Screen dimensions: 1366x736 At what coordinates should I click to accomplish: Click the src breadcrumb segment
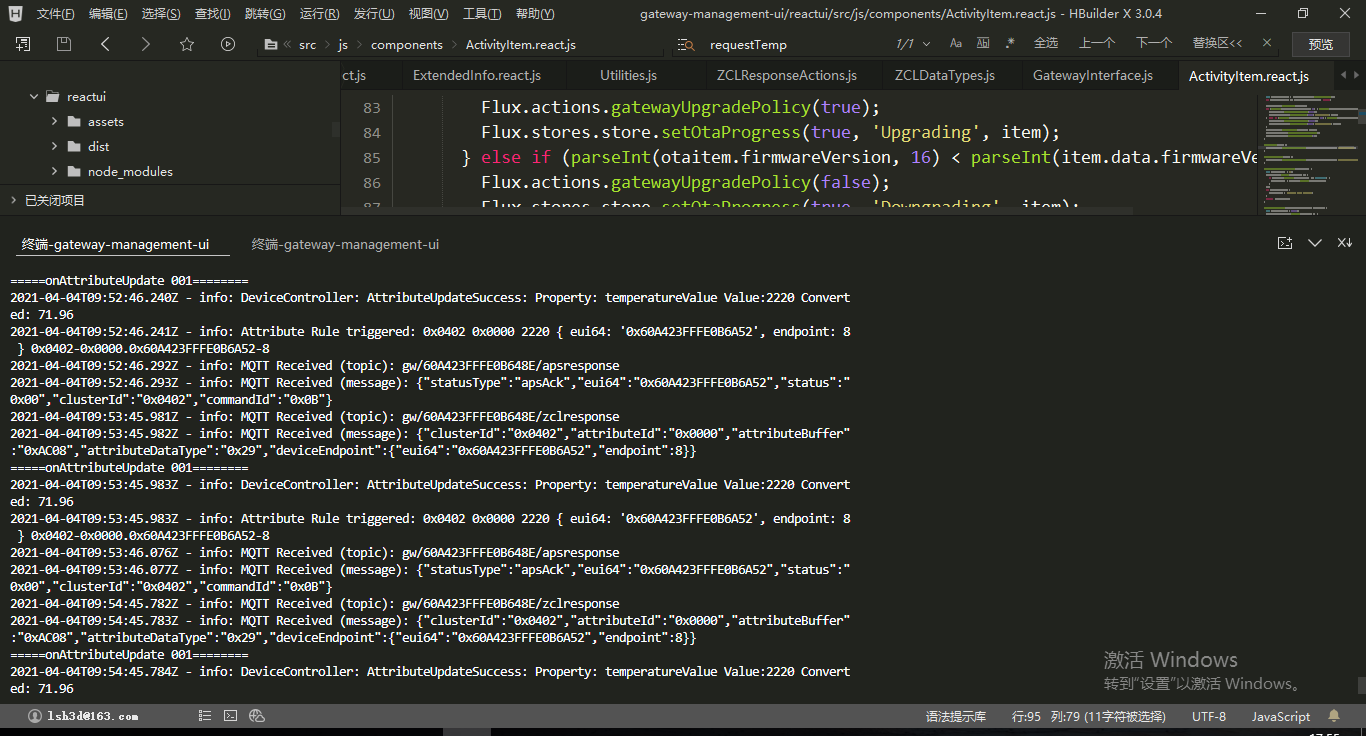307,45
